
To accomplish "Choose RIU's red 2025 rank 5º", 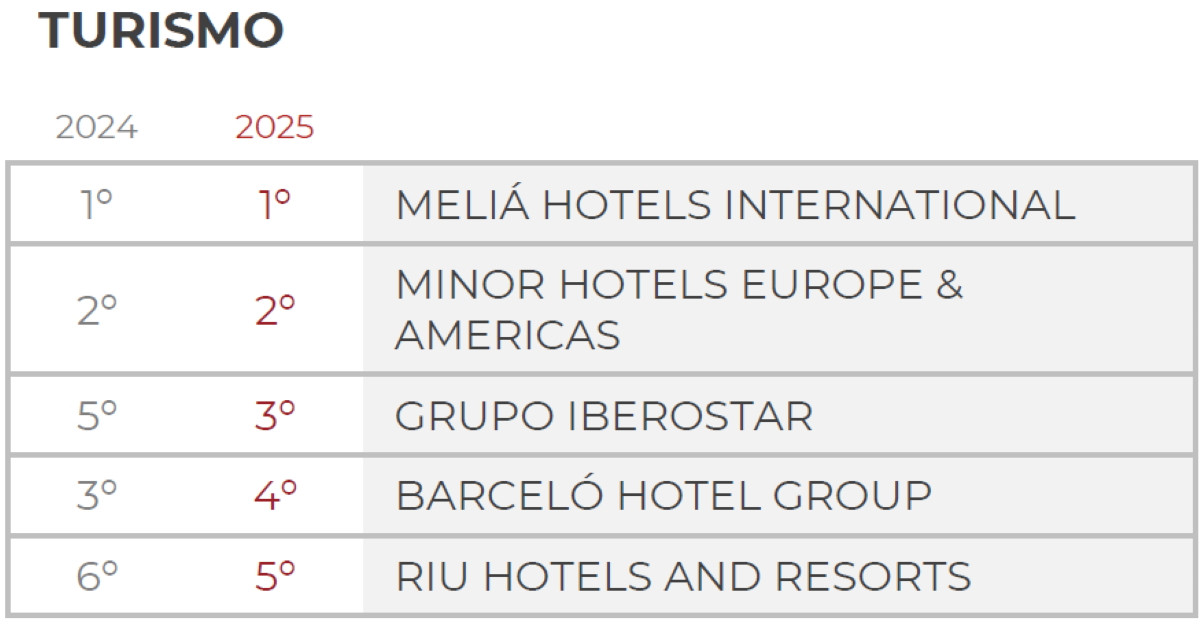I will 275,576.
